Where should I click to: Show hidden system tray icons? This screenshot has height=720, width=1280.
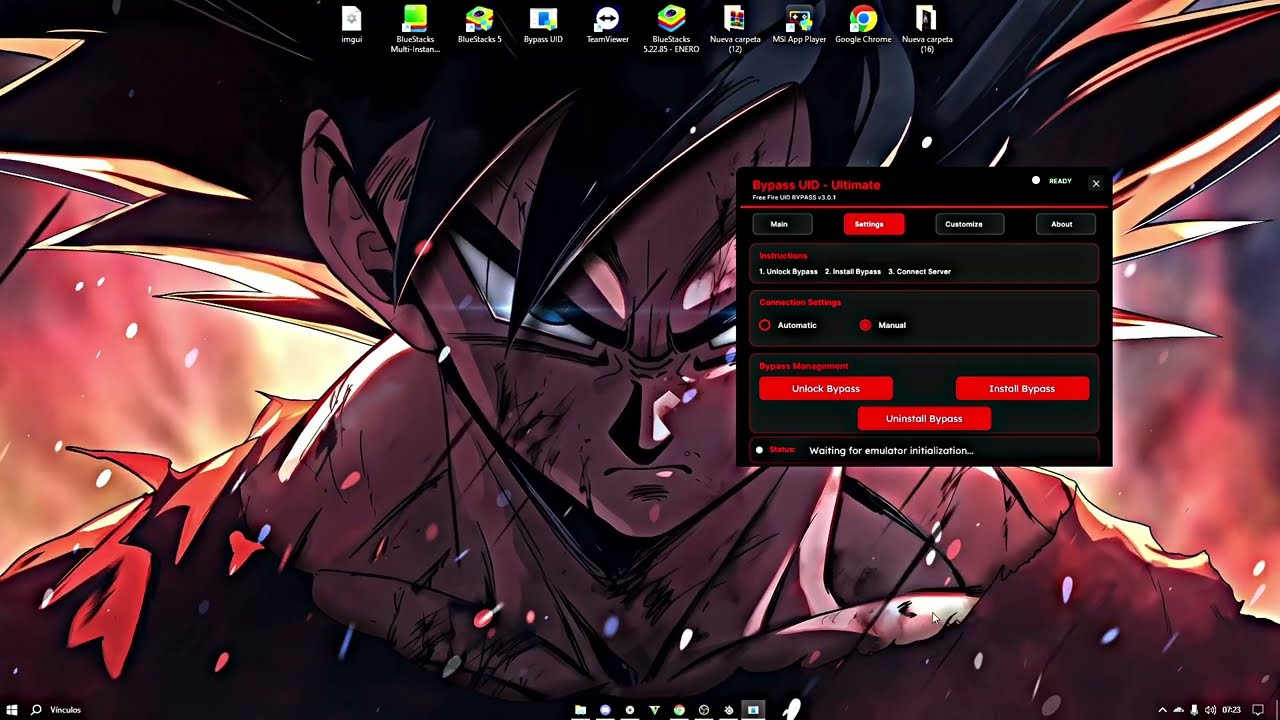click(1162, 710)
